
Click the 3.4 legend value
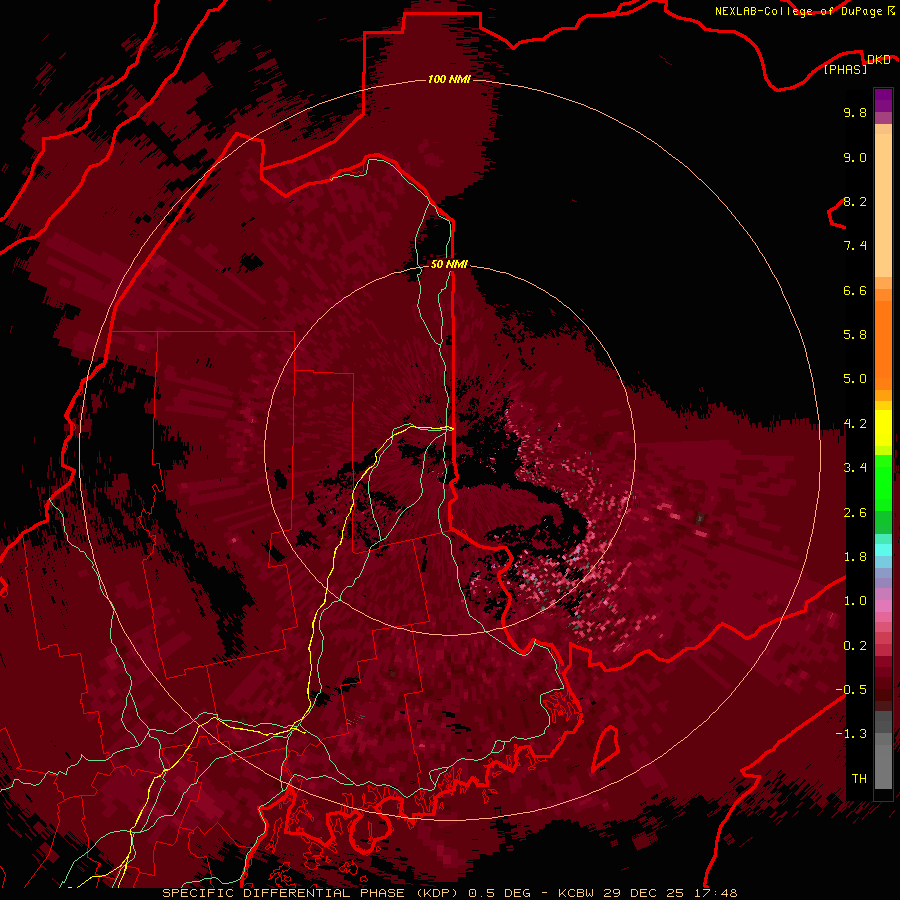[855, 468]
